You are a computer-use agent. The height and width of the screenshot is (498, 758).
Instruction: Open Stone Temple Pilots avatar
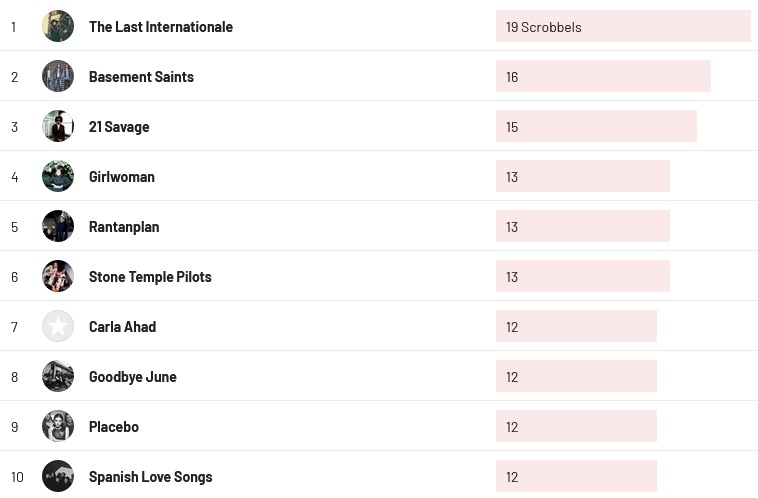pyautogui.click(x=58, y=276)
